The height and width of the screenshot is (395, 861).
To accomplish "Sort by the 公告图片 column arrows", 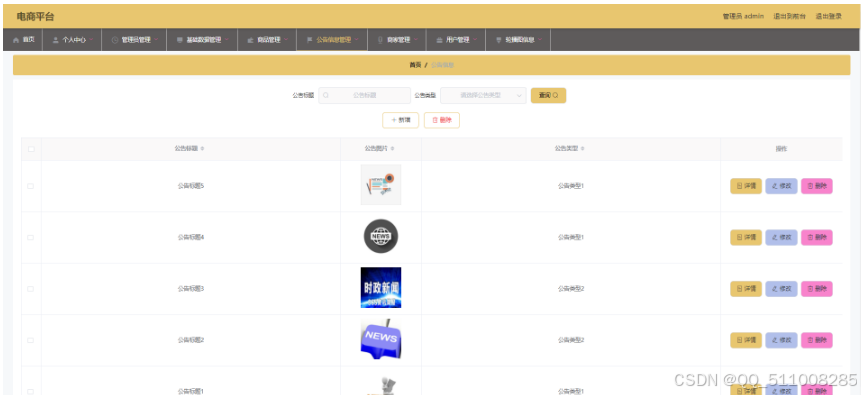I will click(x=392, y=149).
